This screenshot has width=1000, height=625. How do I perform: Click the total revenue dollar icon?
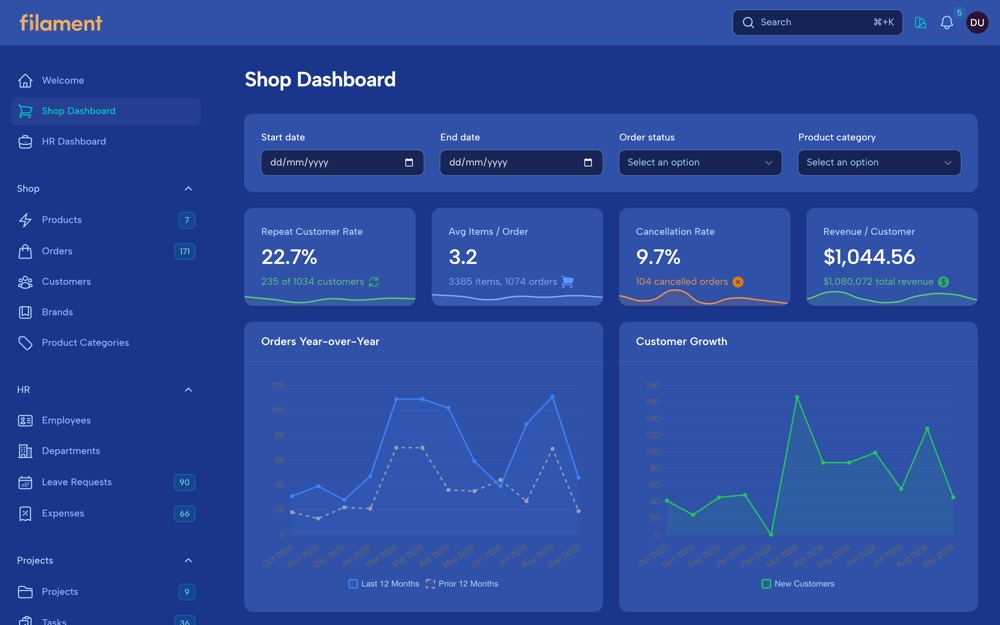click(943, 282)
